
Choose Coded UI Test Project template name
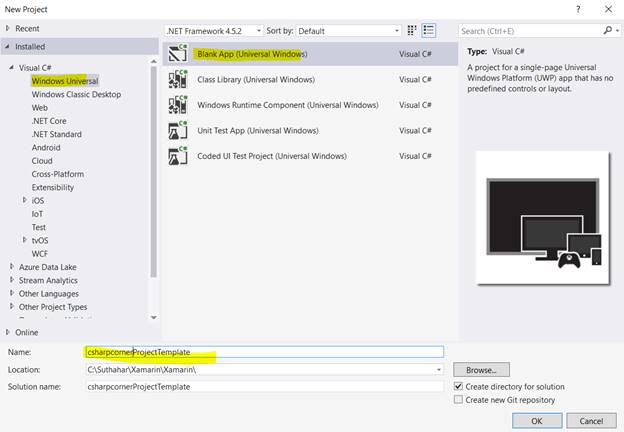pos(272,156)
